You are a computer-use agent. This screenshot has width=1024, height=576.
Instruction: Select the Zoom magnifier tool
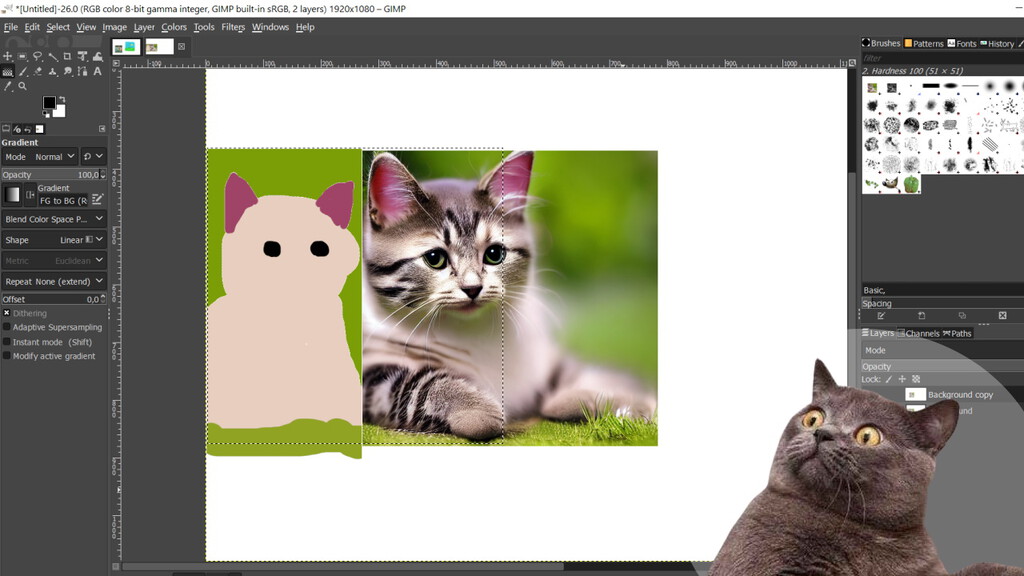[x=22, y=87]
